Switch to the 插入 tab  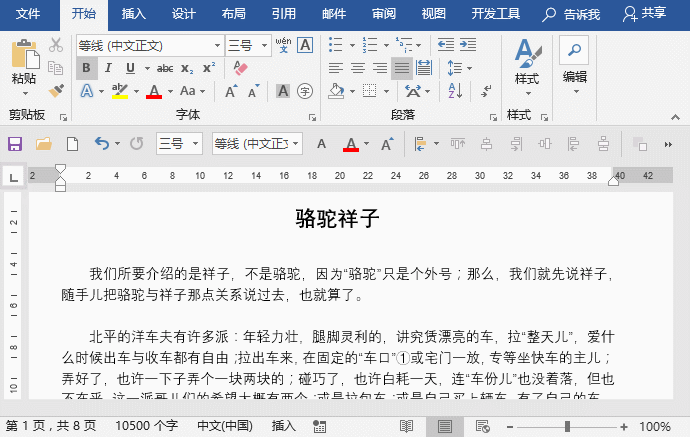coord(133,14)
